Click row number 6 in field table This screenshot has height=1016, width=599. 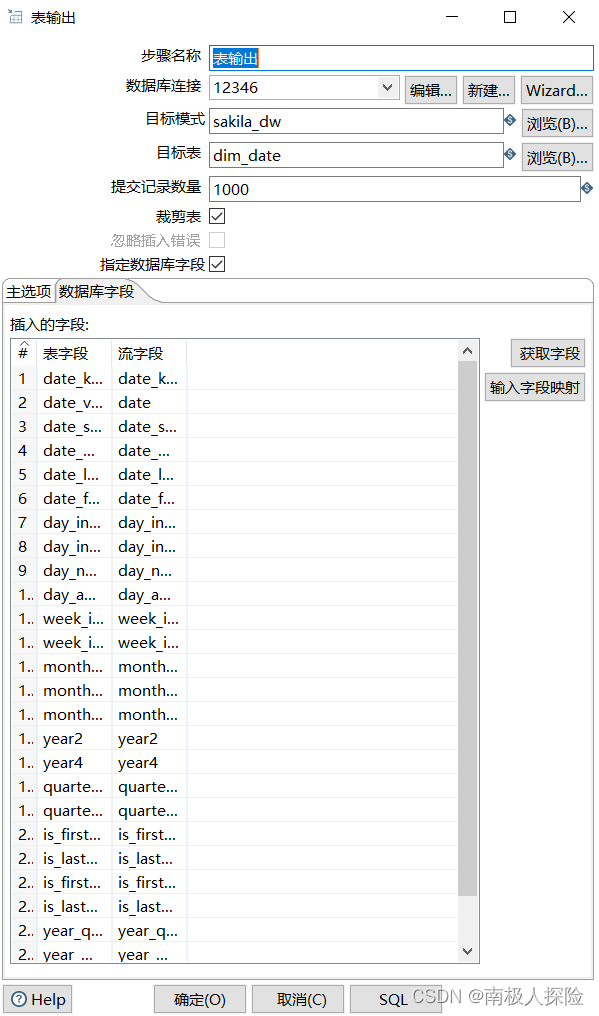[24, 498]
